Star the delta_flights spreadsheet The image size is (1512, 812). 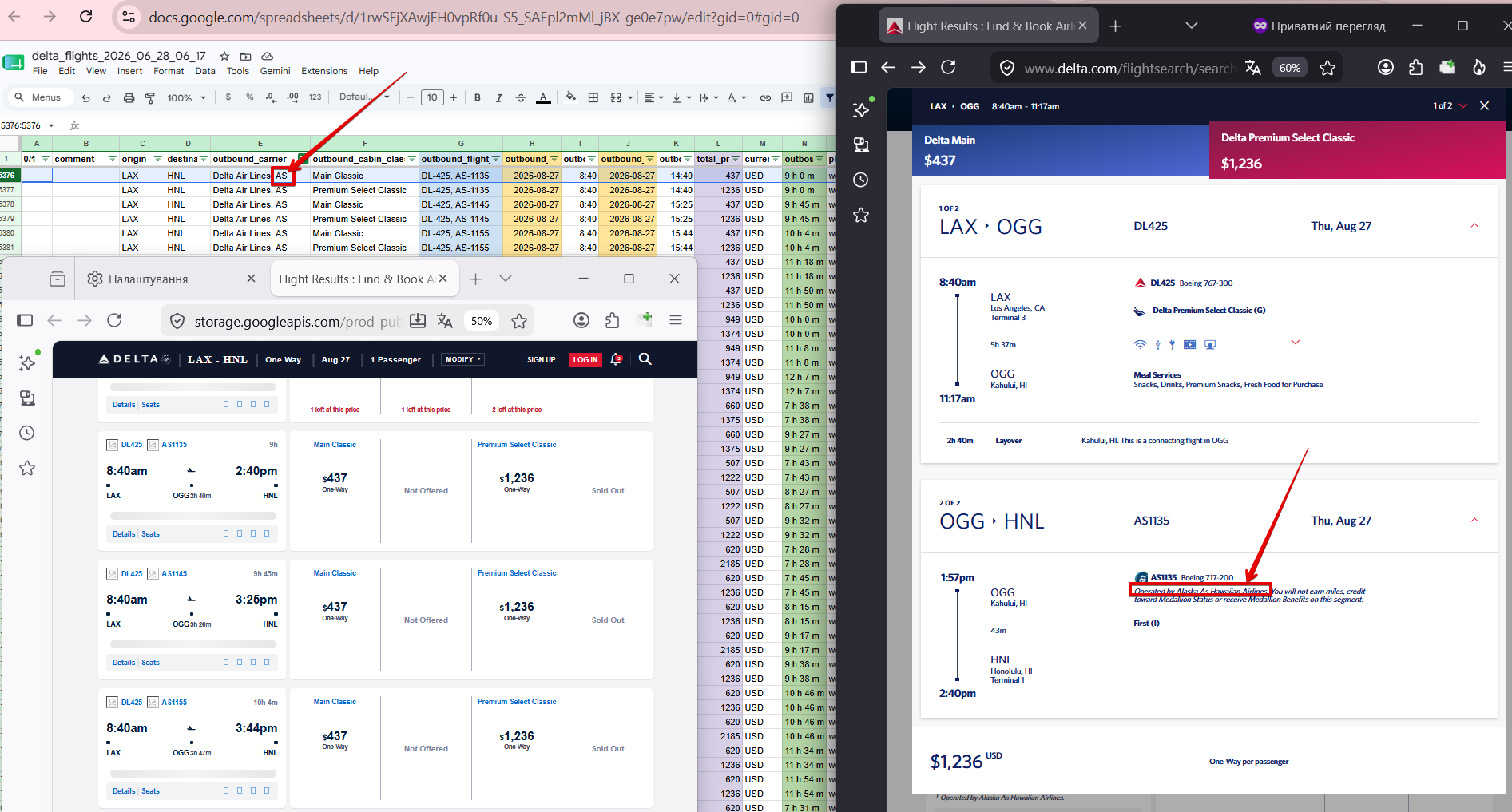click(x=224, y=56)
